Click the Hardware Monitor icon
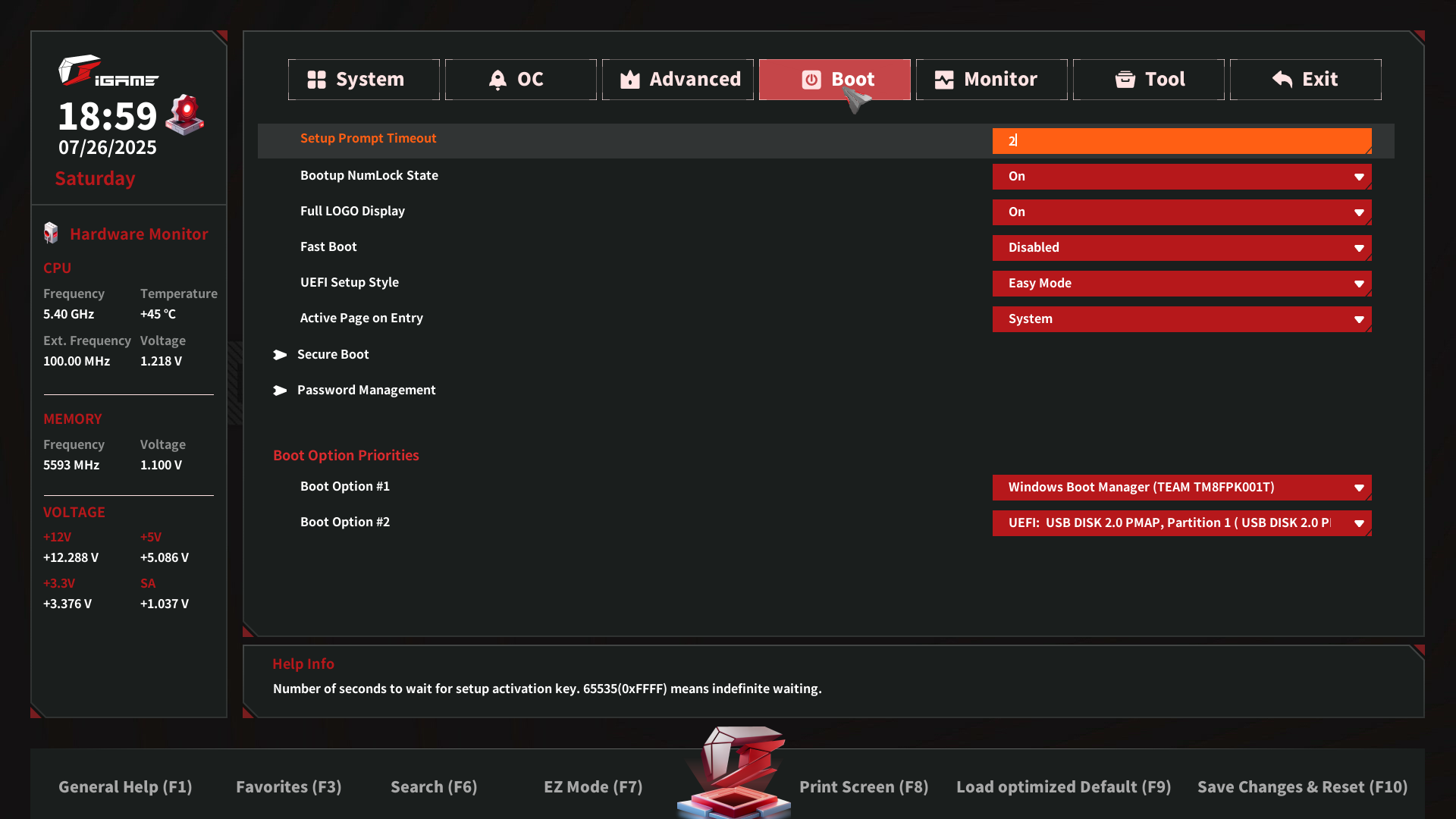This screenshot has height=819, width=1456. 51,234
